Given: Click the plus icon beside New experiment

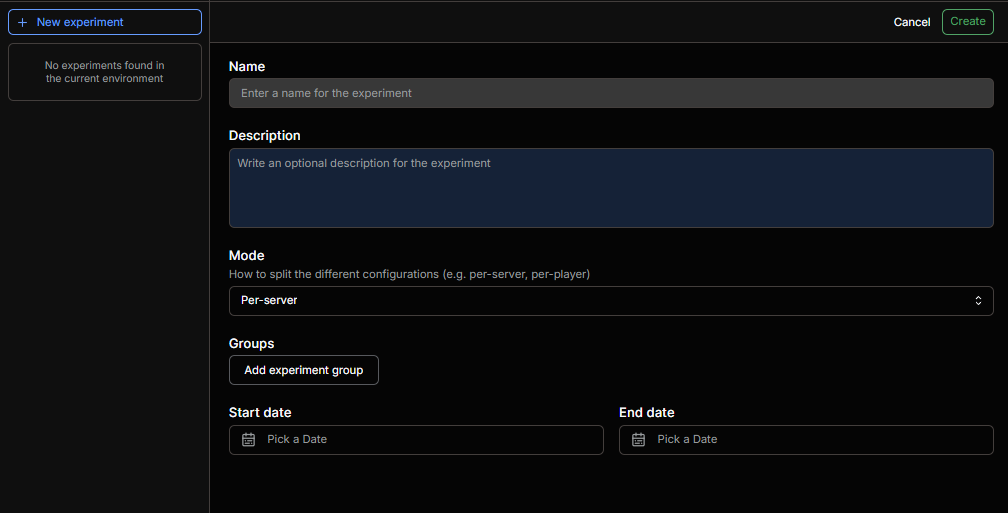Looking at the screenshot, I should click(22, 22).
